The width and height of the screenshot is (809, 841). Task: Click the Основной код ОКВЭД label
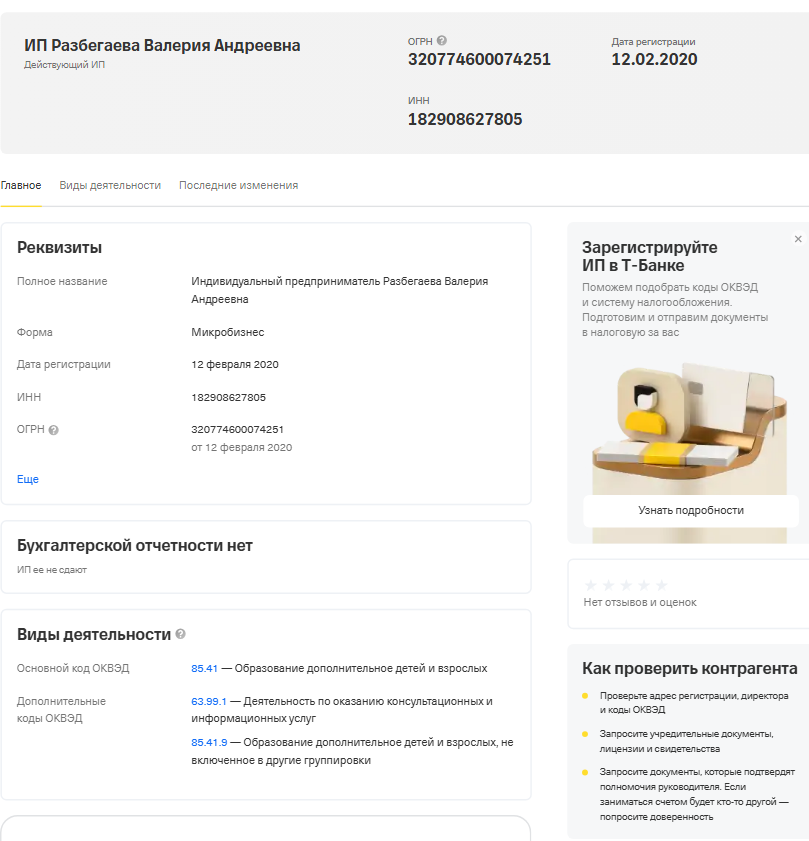pos(73,669)
